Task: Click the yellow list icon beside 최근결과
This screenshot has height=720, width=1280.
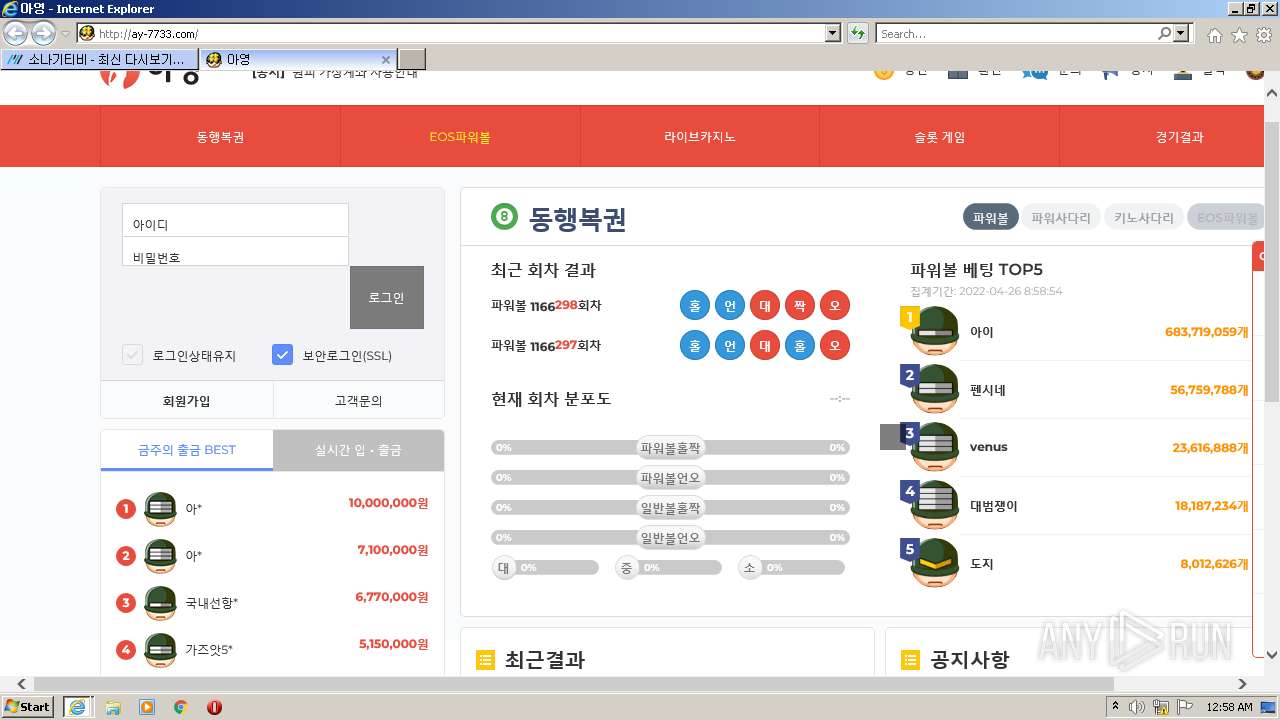Action: pyautogui.click(x=485, y=660)
